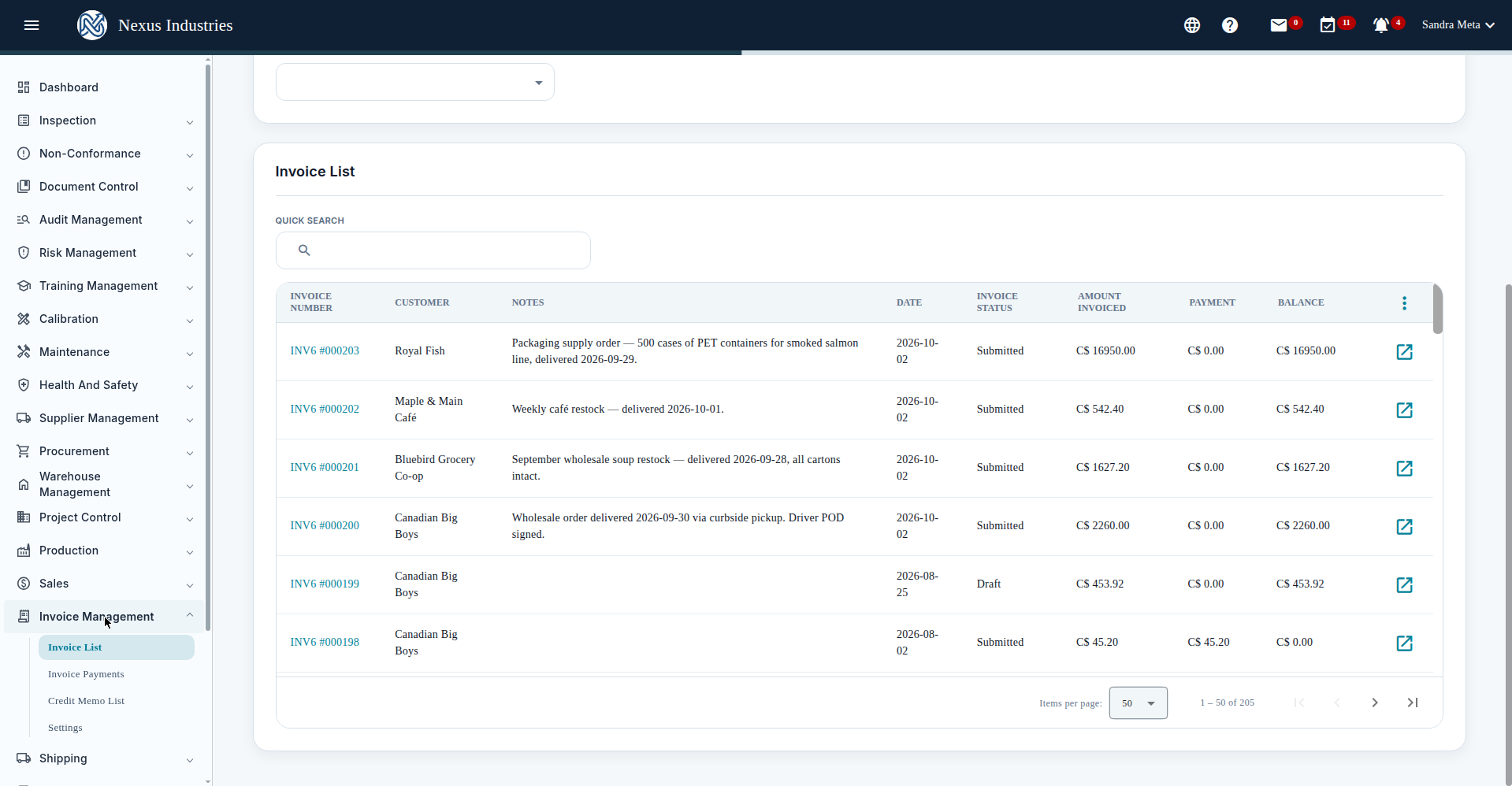Image resolution: width=1512 pixels, height=786 pixels.
Task: Click the quick search magnifier icon
Action: (304, 250)
